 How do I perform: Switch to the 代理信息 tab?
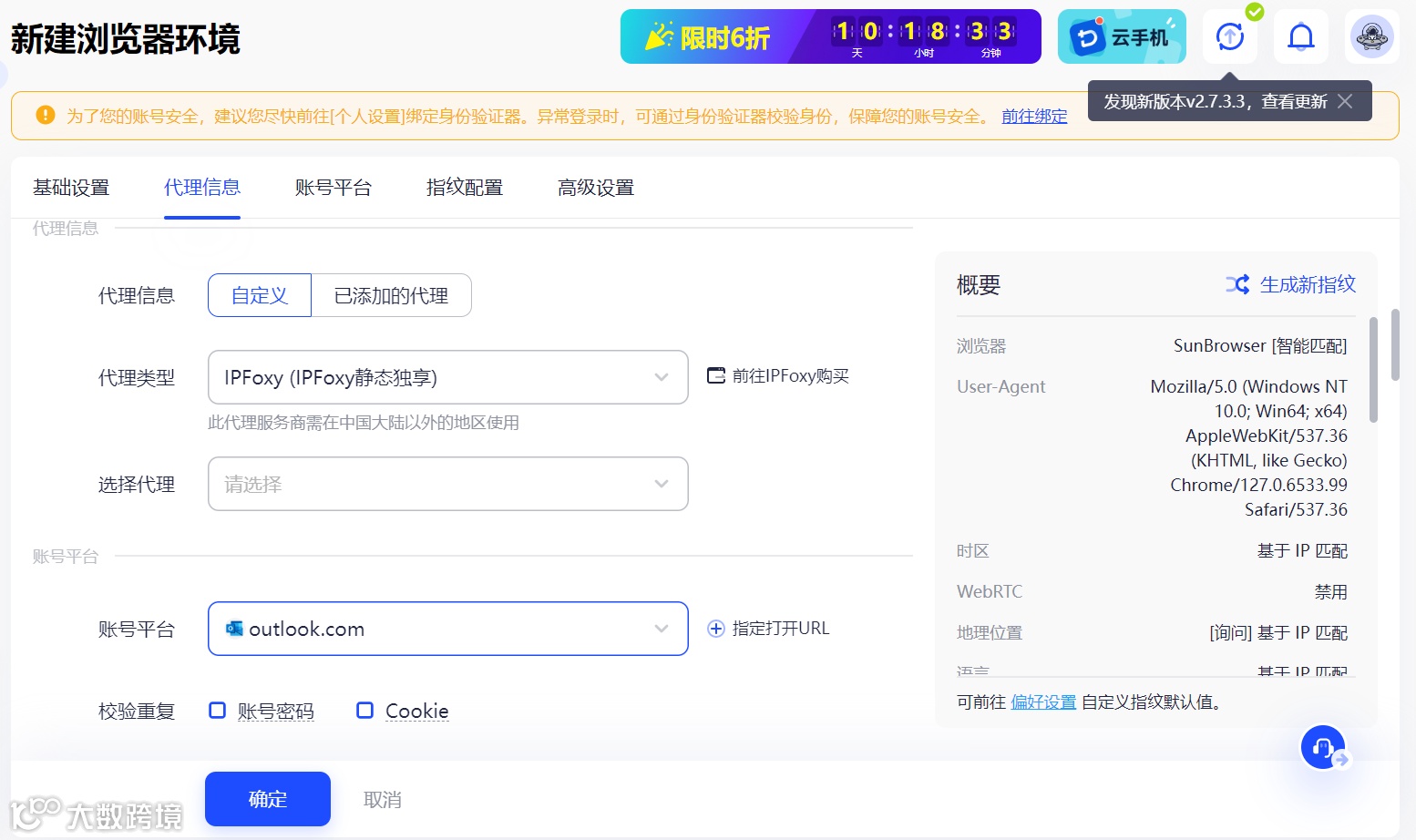pos(202,188)
